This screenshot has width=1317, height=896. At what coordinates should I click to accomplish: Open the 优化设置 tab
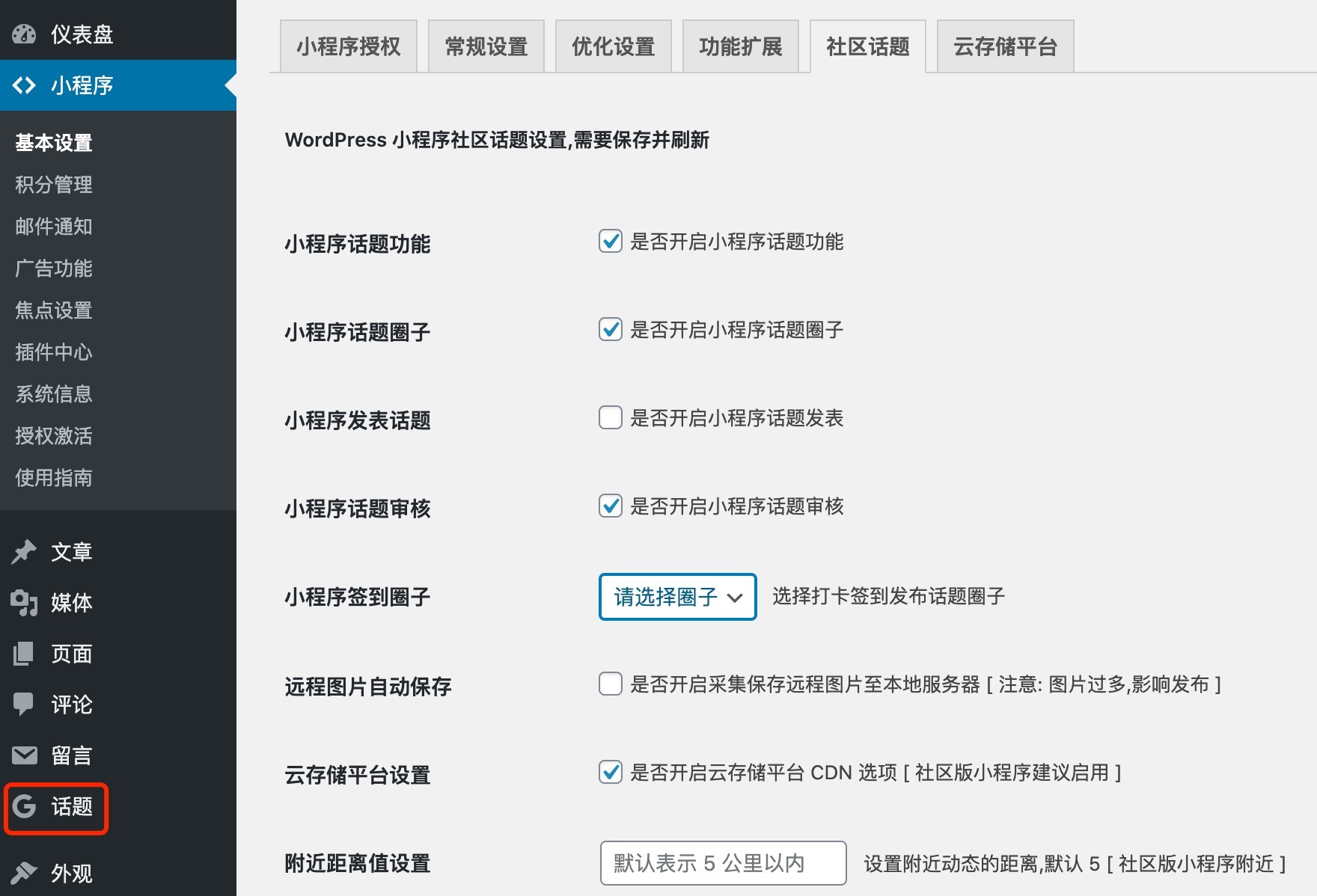click(614, 46)
